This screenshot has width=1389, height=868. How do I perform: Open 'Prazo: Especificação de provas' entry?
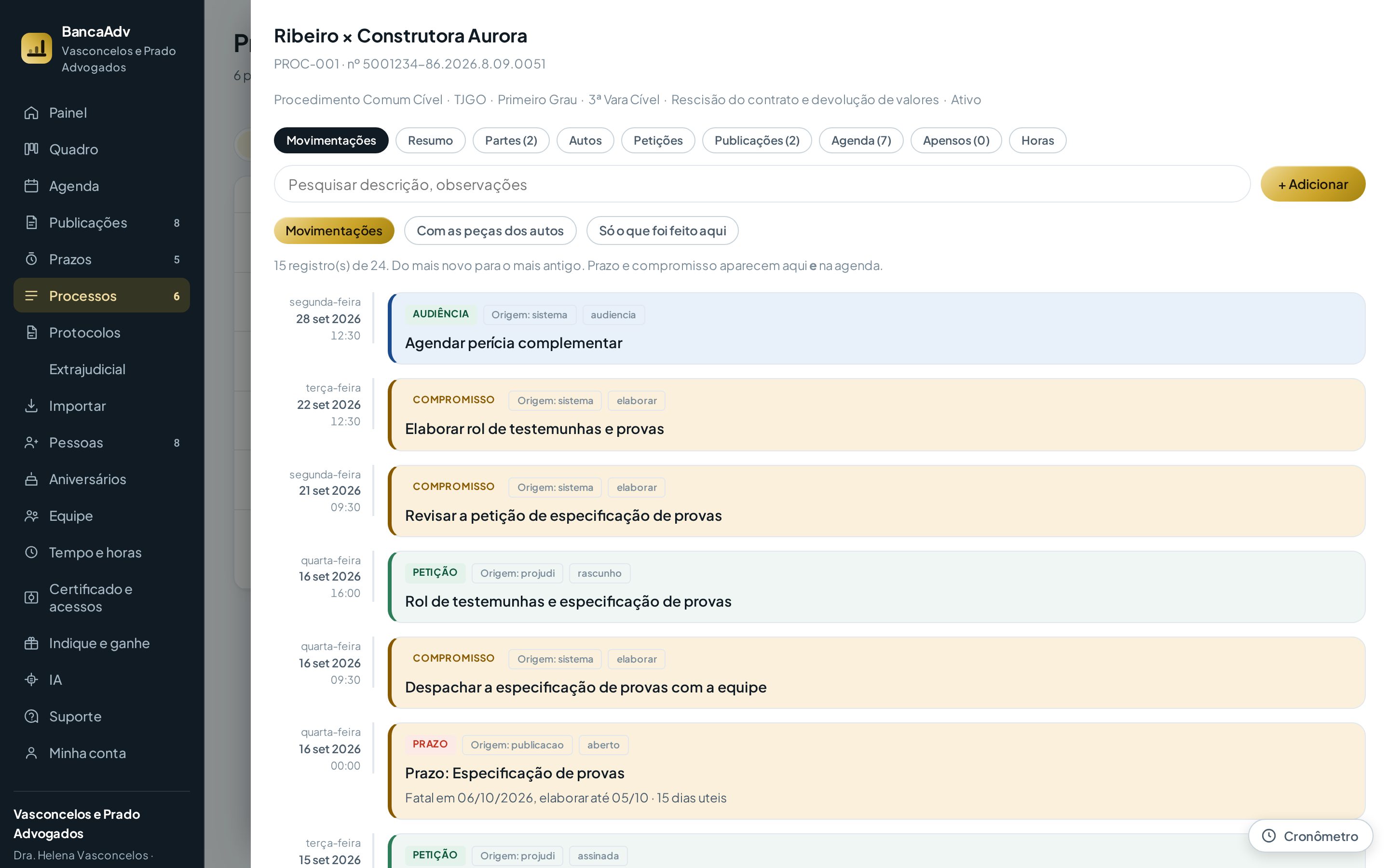pos(876,771)
